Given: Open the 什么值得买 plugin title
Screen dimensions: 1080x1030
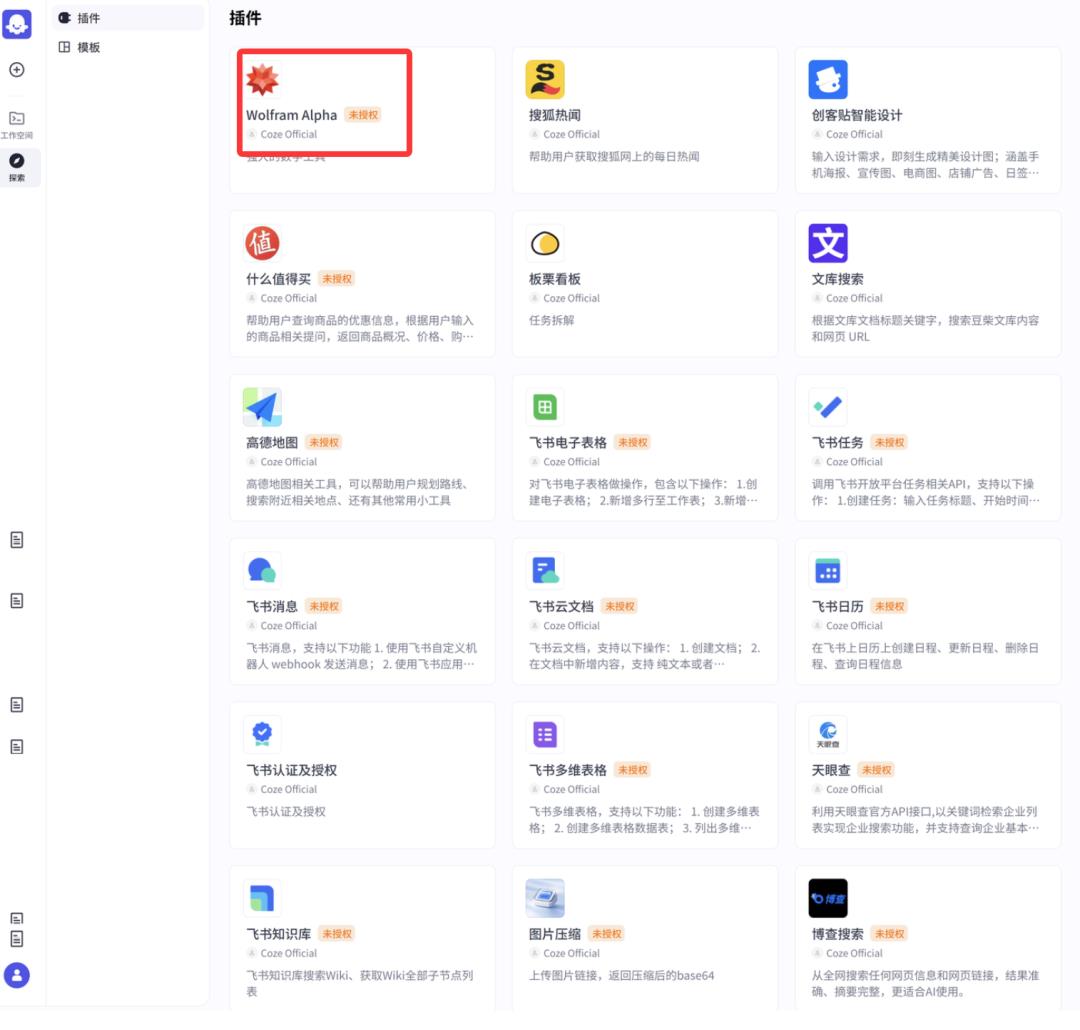Looking at the screenshot, I should click(278, 279).
